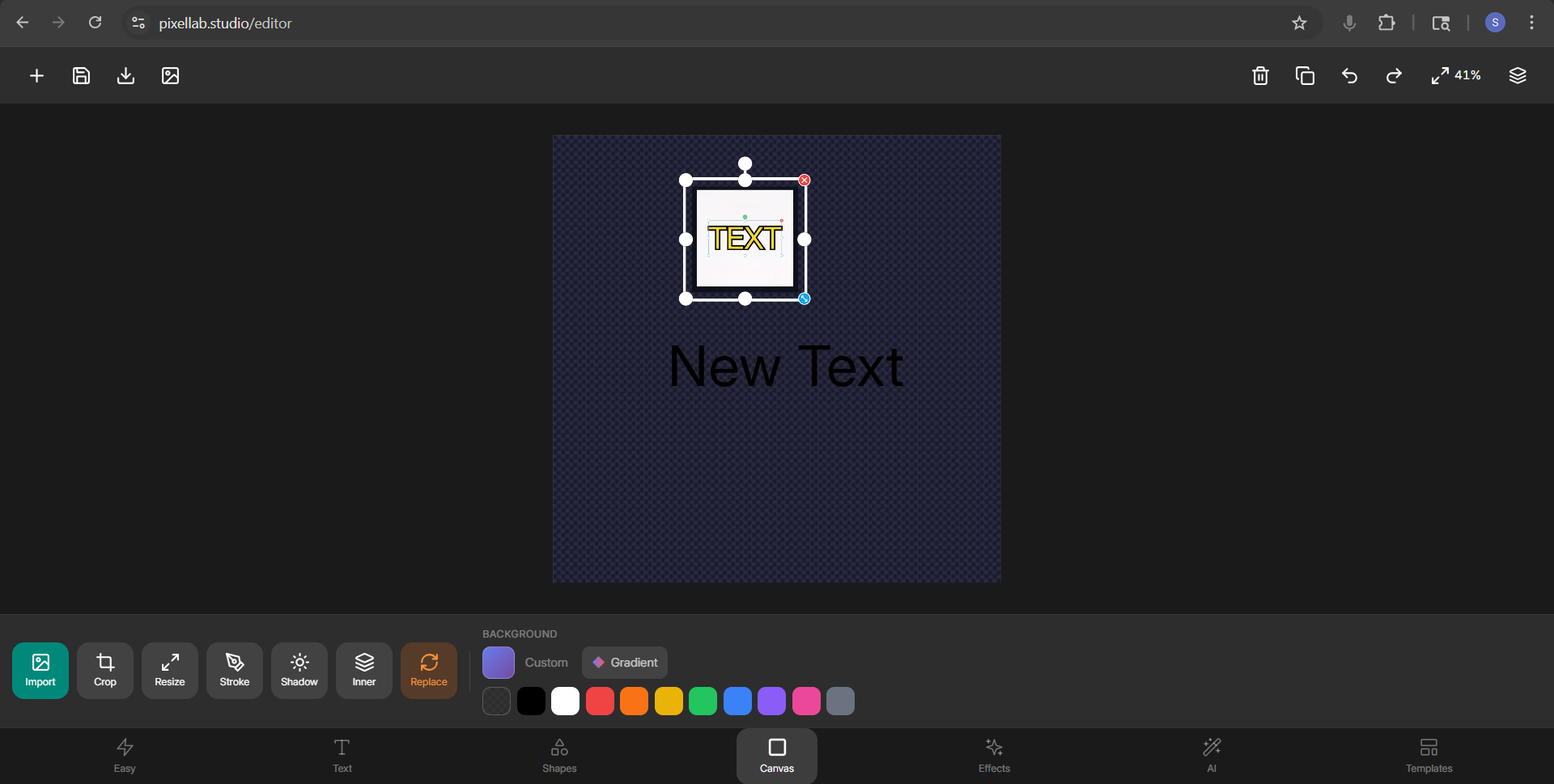This screenshot has height=784, width=1554.
Task: Switch to the Shapes tab
Action: click(559, 756)
